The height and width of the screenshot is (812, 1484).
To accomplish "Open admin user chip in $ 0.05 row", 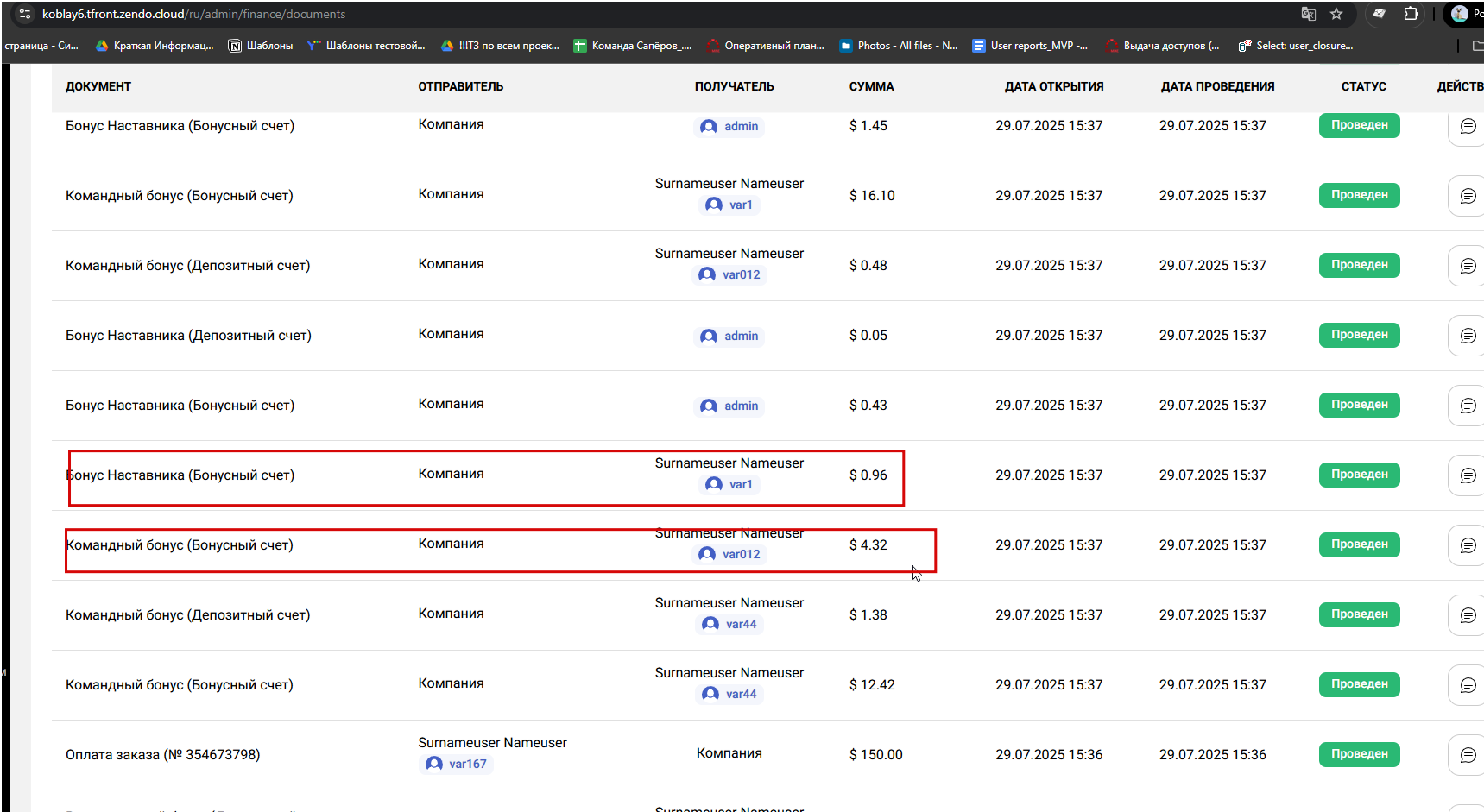I will [729, 337].
